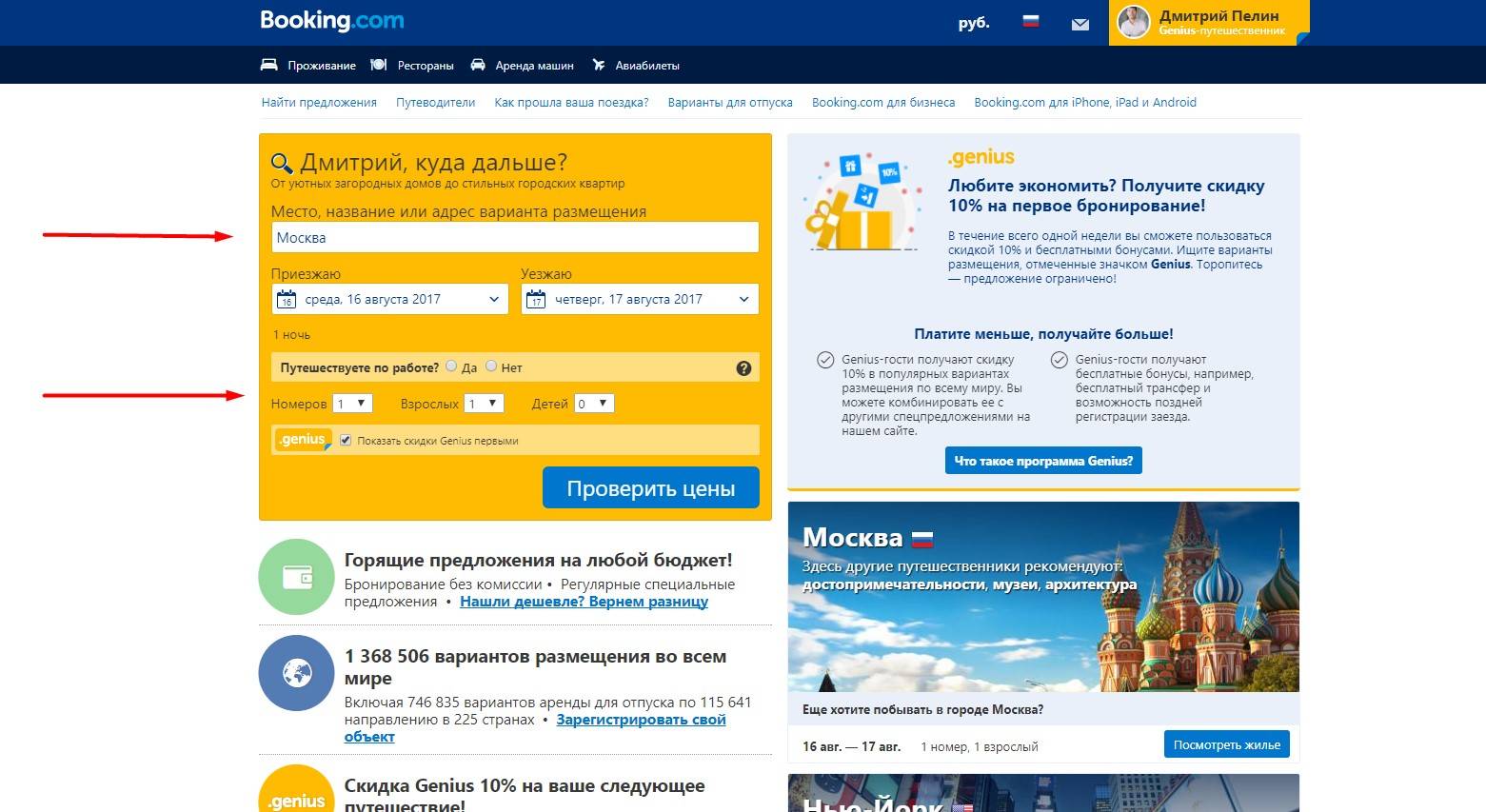The height and width of the screenshot is (812, 1486).
Task: Toggle "Показать скидки Genius первыми" checkbox
Action: point(346,441)
